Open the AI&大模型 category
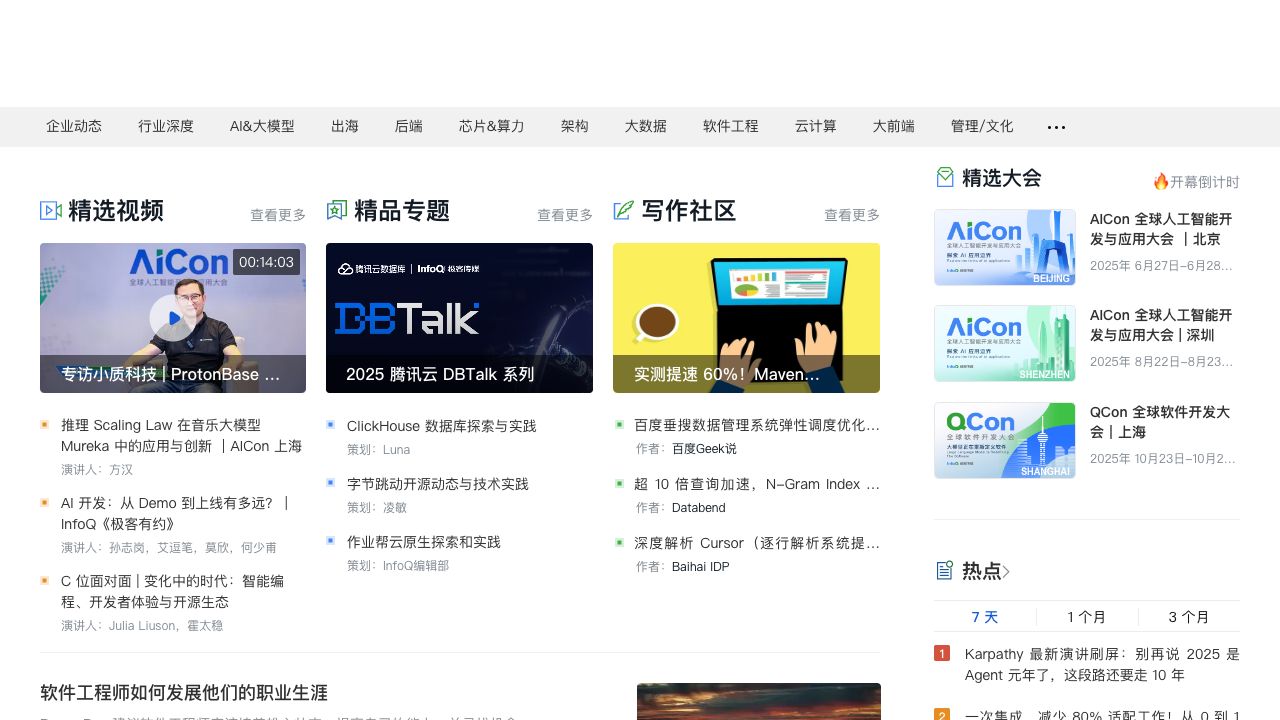1280x720 pixels. coord(262,127)
